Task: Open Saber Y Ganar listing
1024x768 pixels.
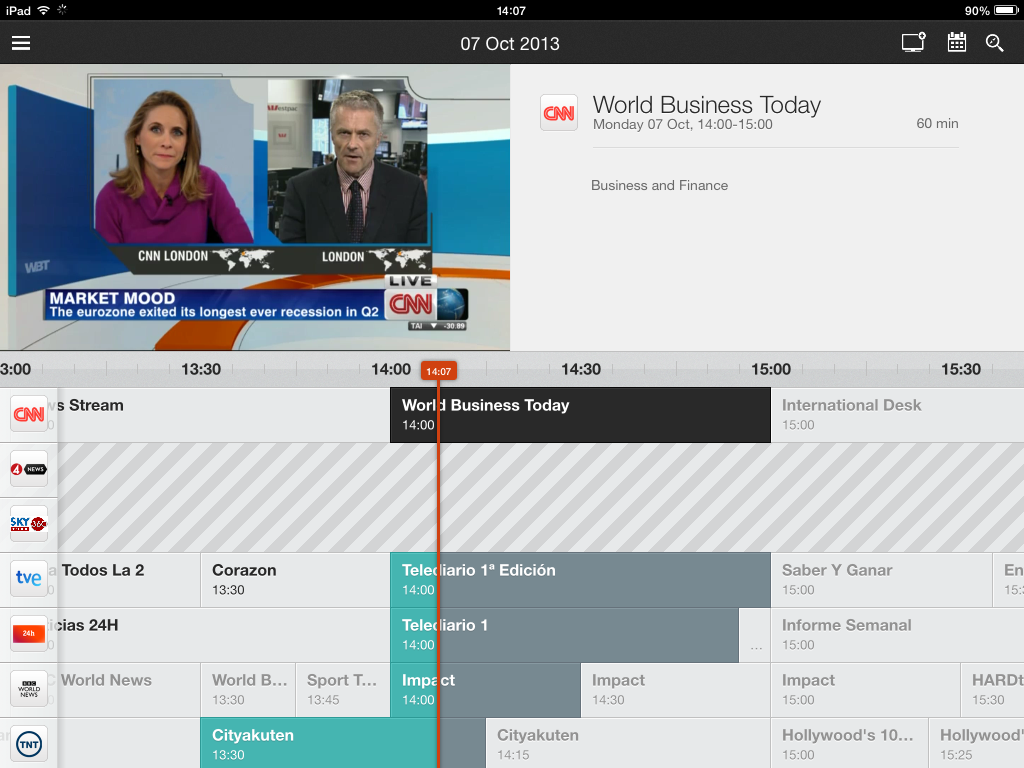Action: [882, 580]
